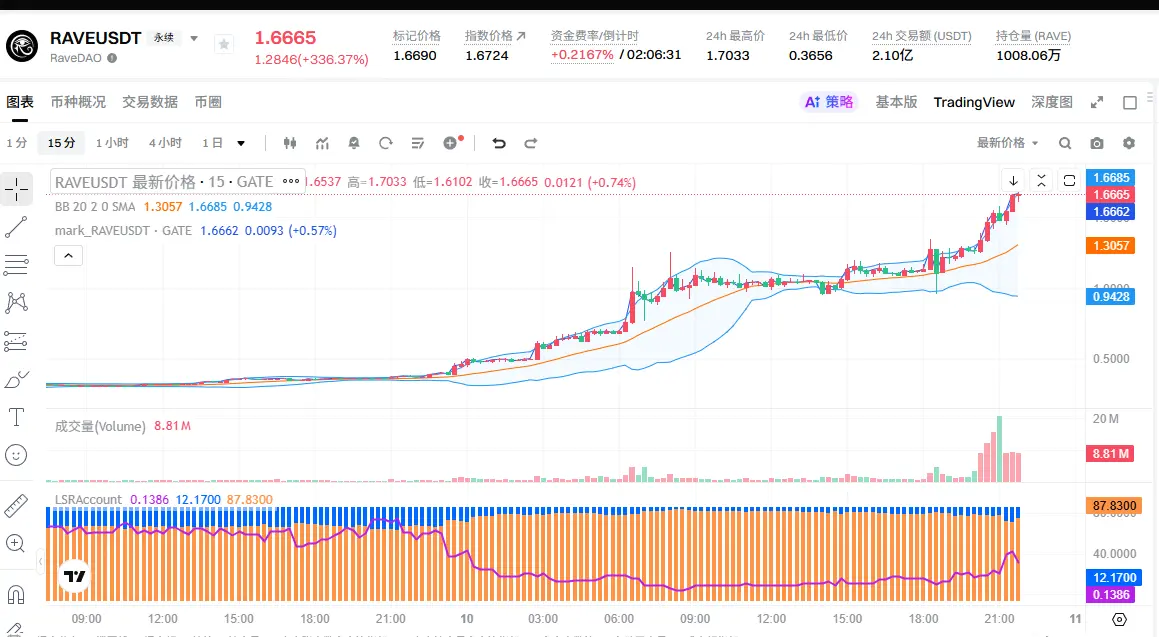The image size is (1159, 637).
Task: Switch to the 币种概况 tab
Action: click(78, 102)
